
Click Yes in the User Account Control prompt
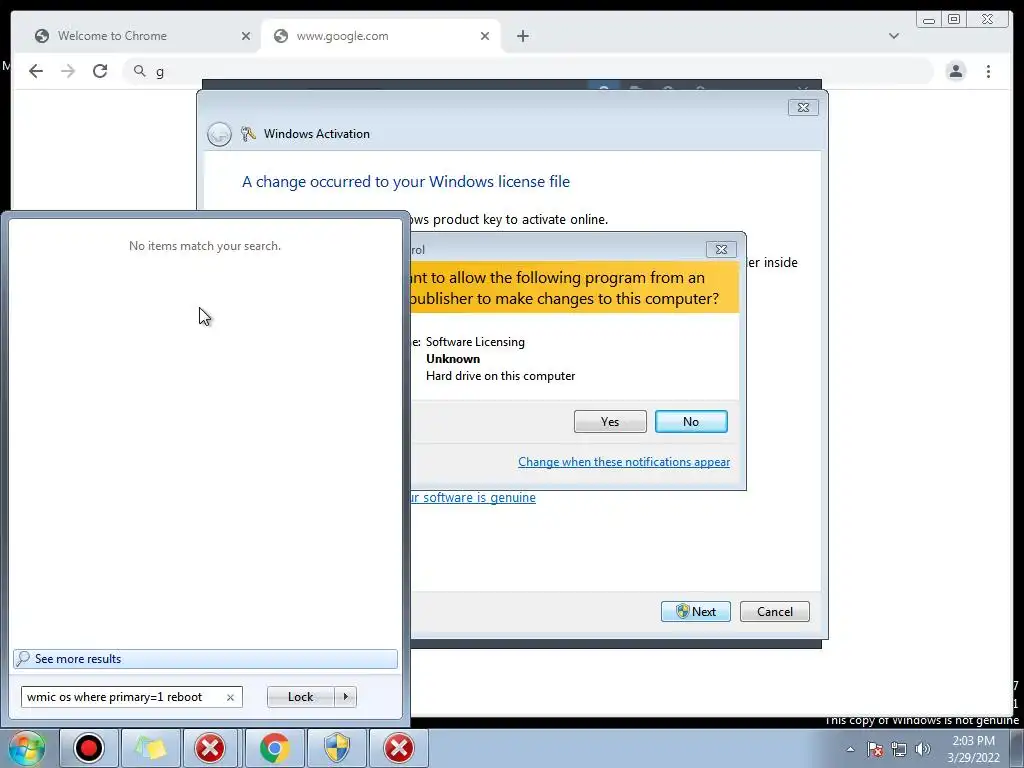point(610,422)
